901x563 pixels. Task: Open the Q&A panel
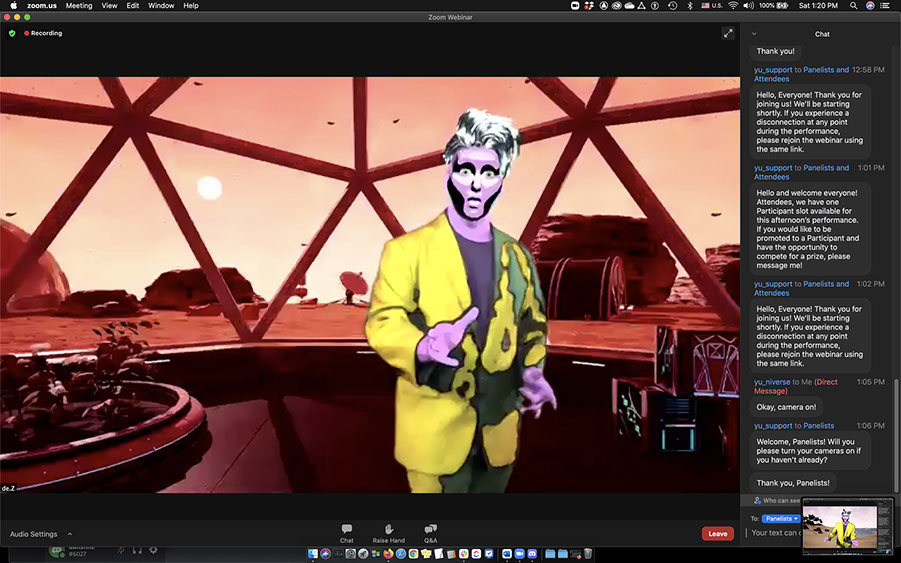[x=430, y=532]
